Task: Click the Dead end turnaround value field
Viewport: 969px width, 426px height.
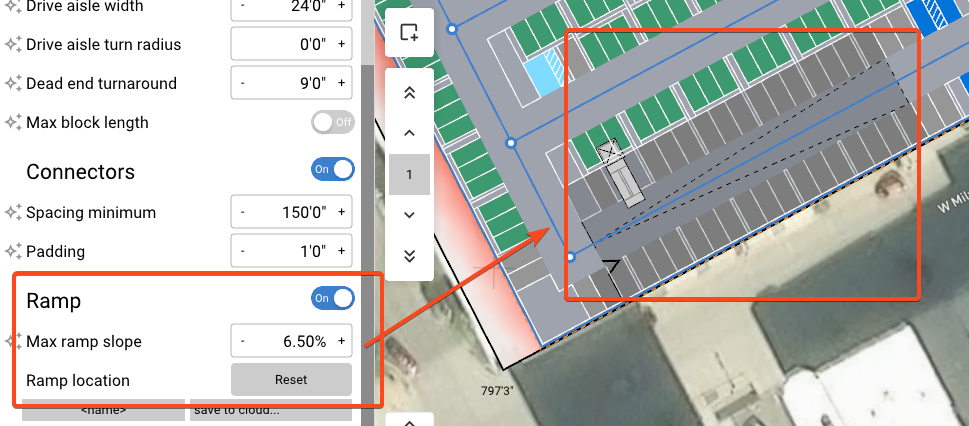Action: [291, 83]
